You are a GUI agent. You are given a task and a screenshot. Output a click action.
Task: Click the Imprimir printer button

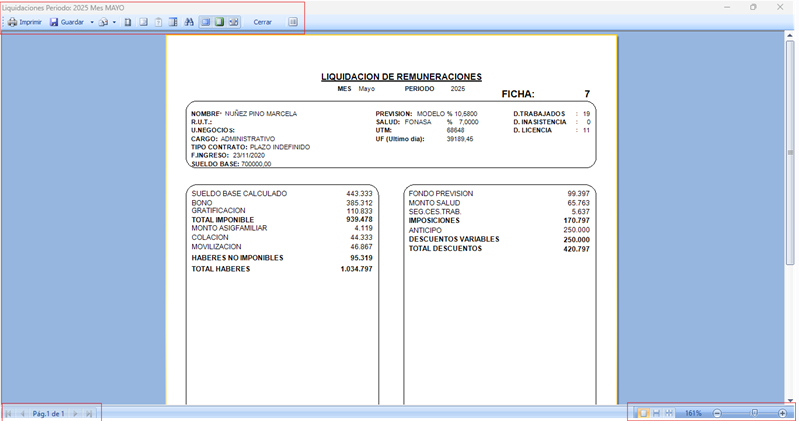[x=24, y=22]
